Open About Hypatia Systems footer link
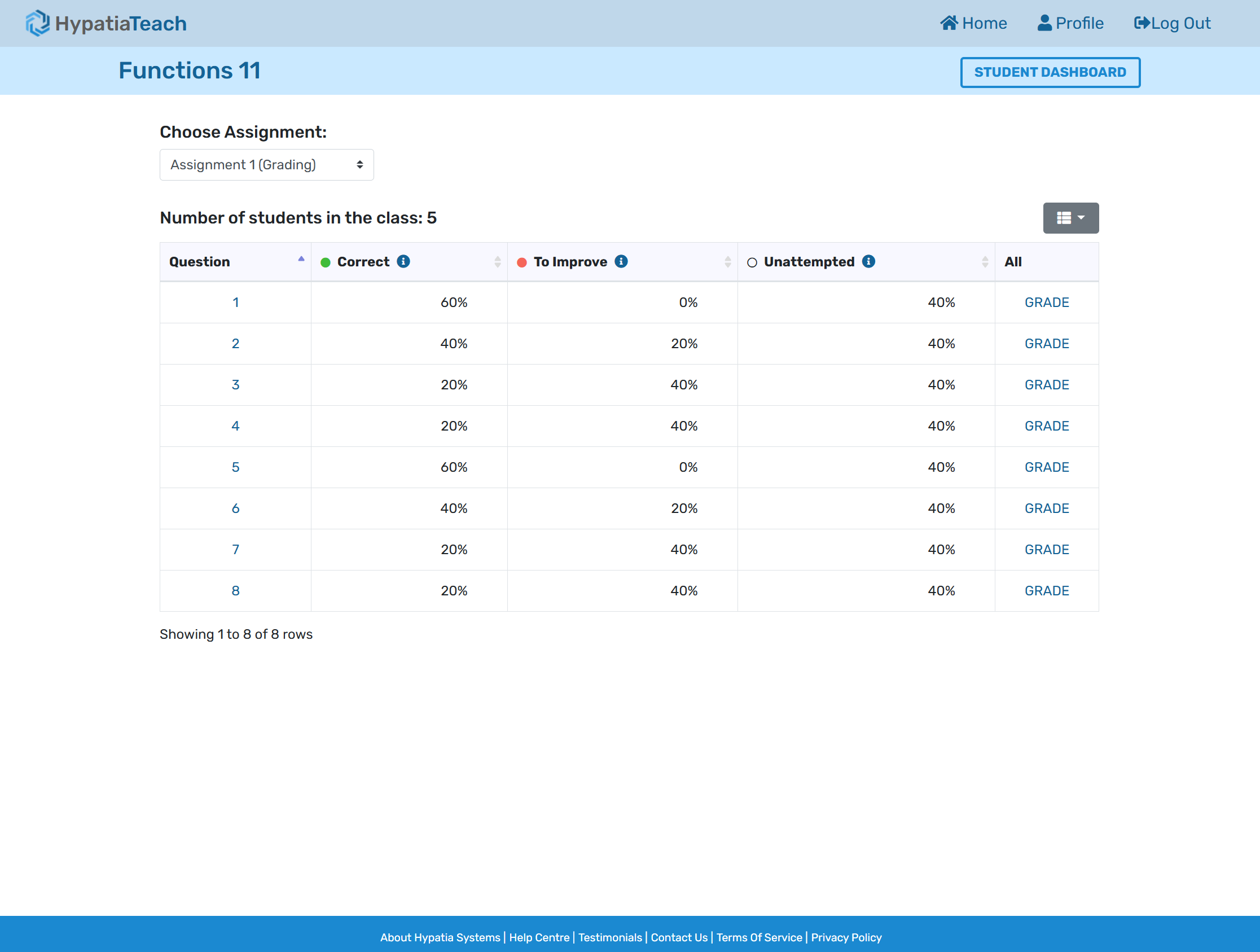This screenshot has width=1260, height=952. tap(440, 937)
